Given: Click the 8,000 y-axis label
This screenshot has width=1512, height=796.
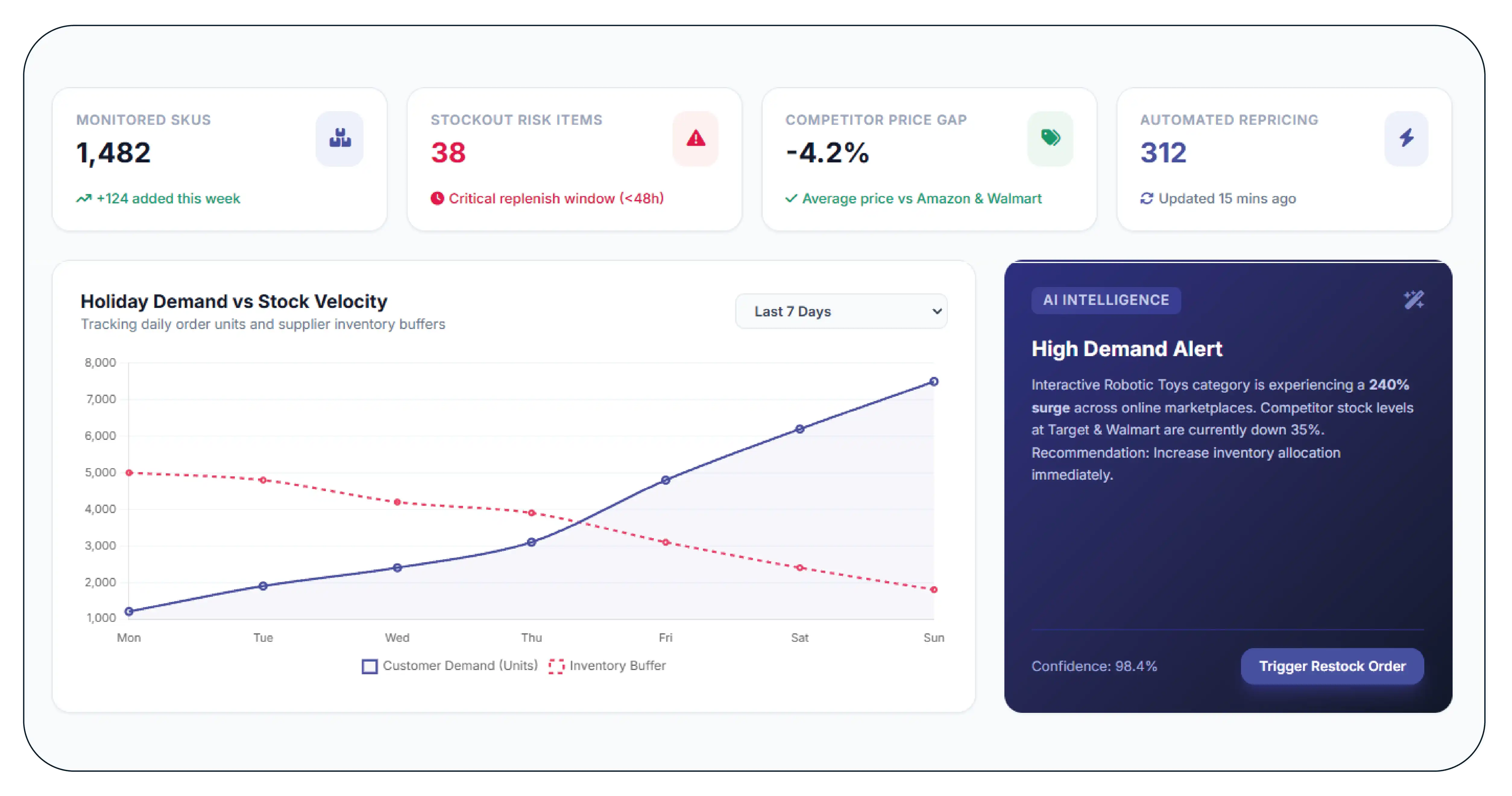Looking at the screenshot, I should pyautogui.click(x=100, y=362).
